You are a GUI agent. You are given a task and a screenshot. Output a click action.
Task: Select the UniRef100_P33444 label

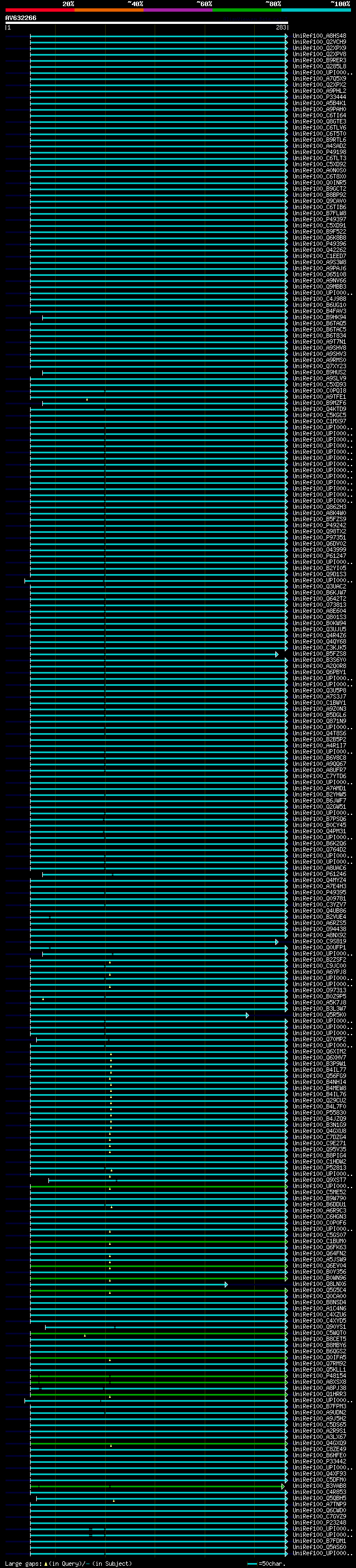[x=319, y=97]
